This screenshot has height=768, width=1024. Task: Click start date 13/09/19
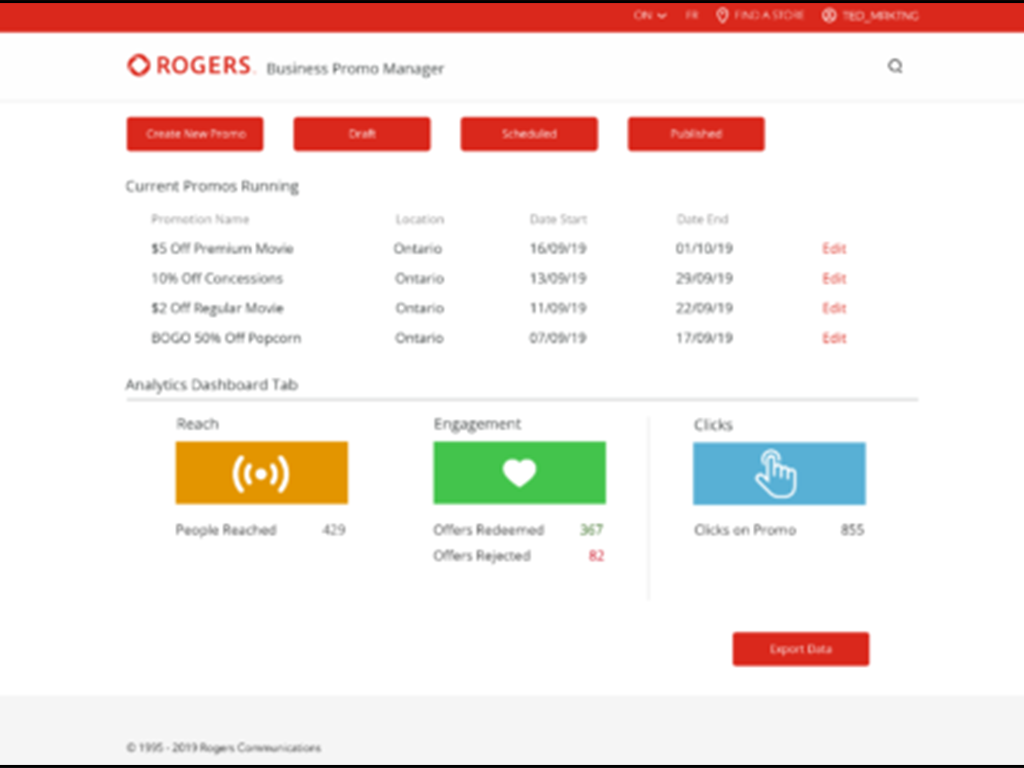(558, 278)
